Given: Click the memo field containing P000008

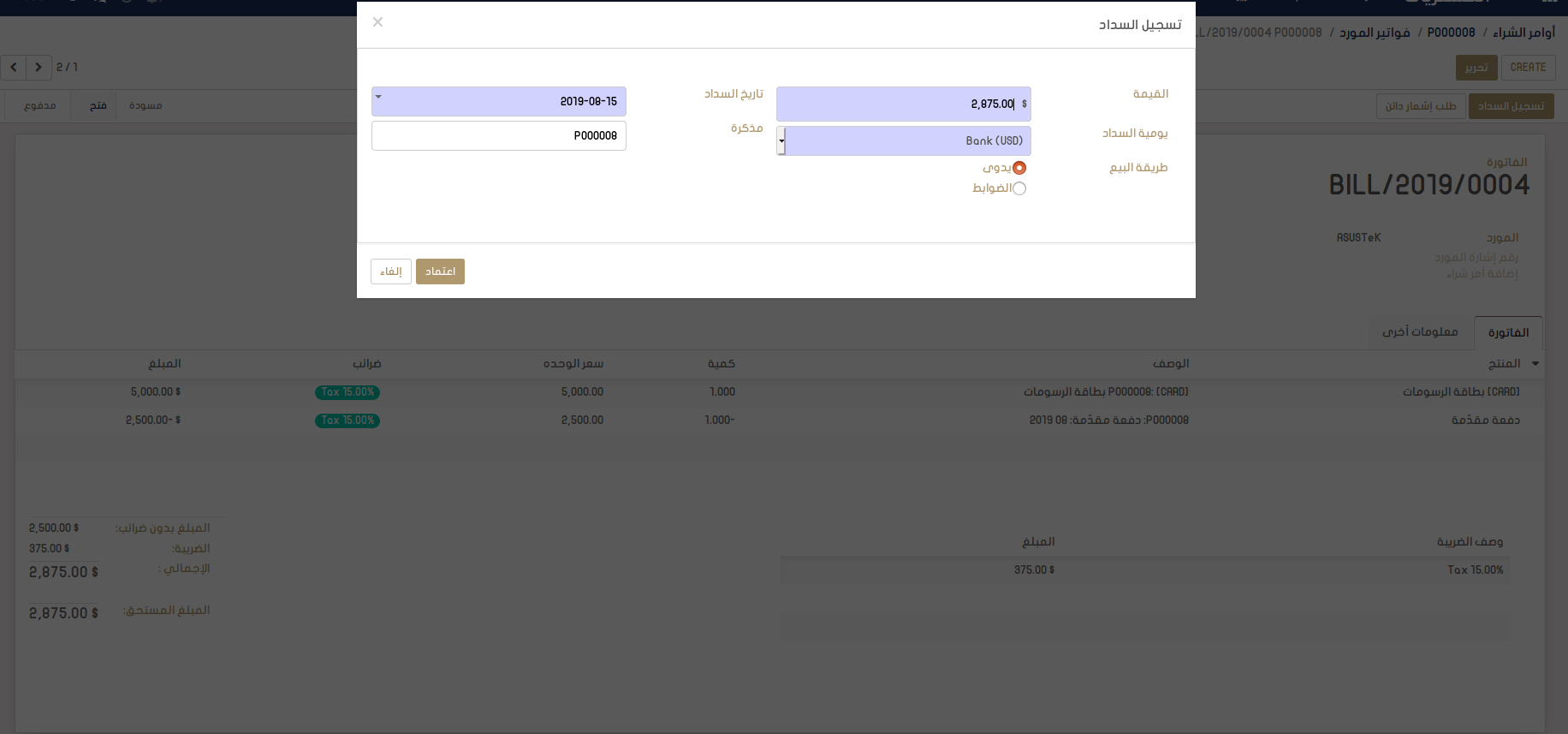Looking at the screenshot, I should (499, 136).
